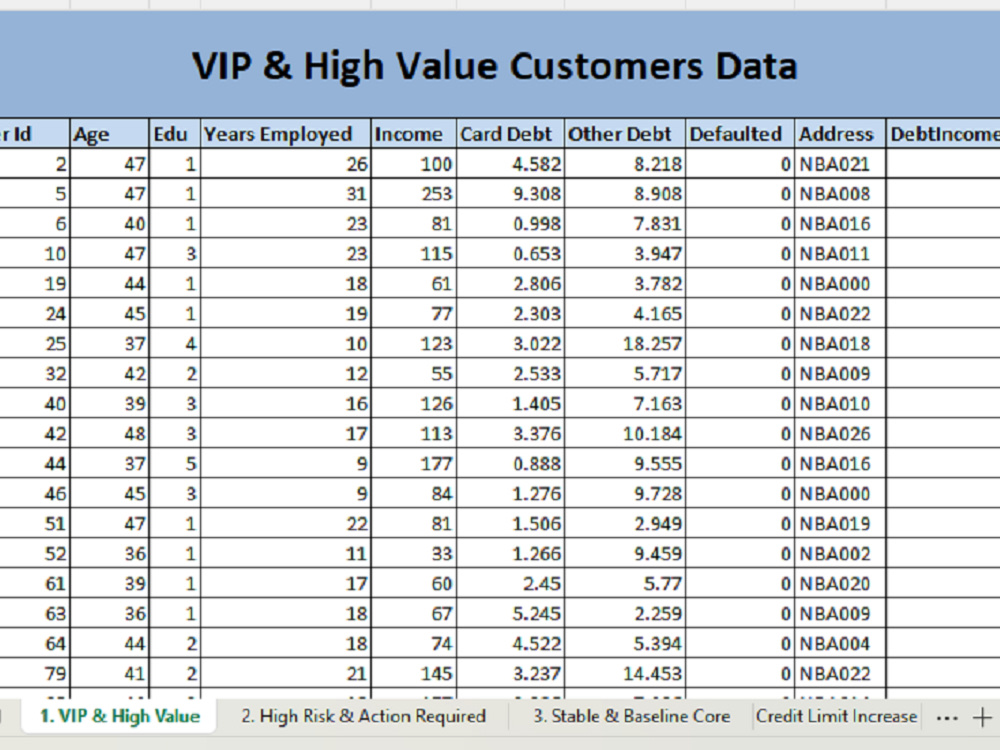Select Age cell with value 48
Viewport: 1000px width, 750px height.
point(110,434)
